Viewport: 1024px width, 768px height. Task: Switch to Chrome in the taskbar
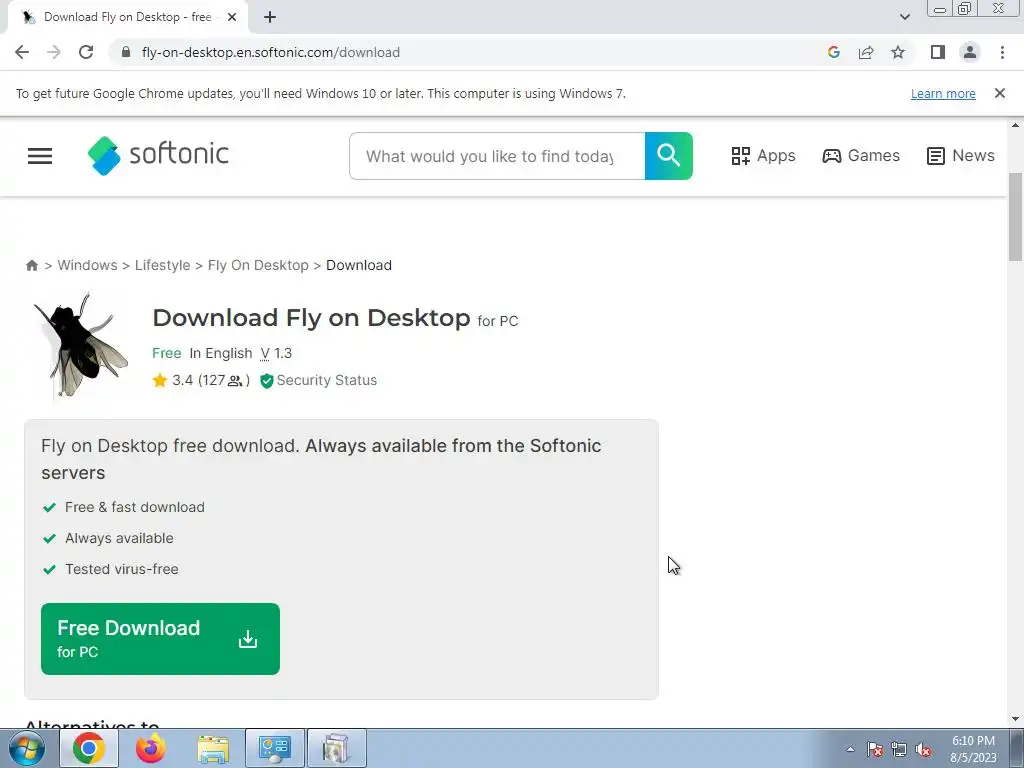(89, 748)
